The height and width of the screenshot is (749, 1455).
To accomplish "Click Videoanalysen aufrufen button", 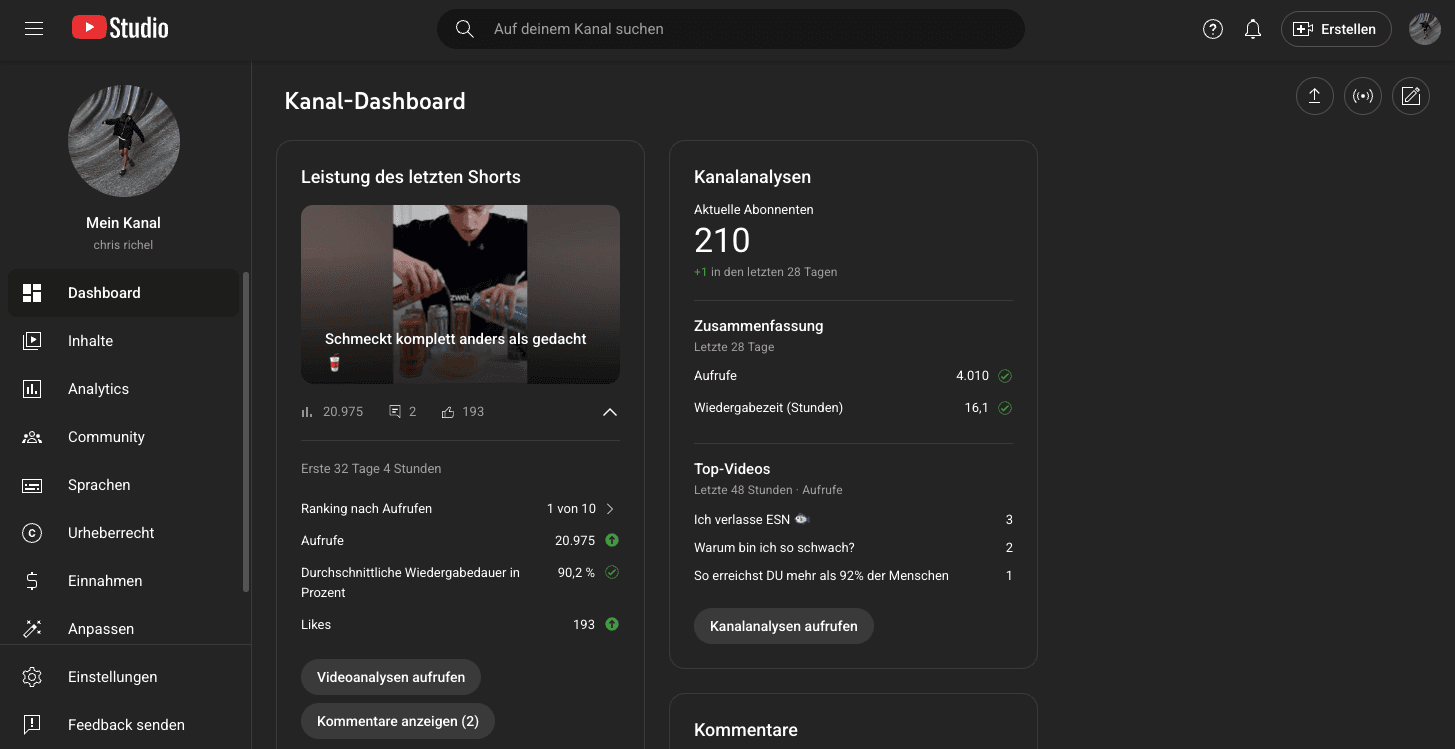I will [391, 677].
